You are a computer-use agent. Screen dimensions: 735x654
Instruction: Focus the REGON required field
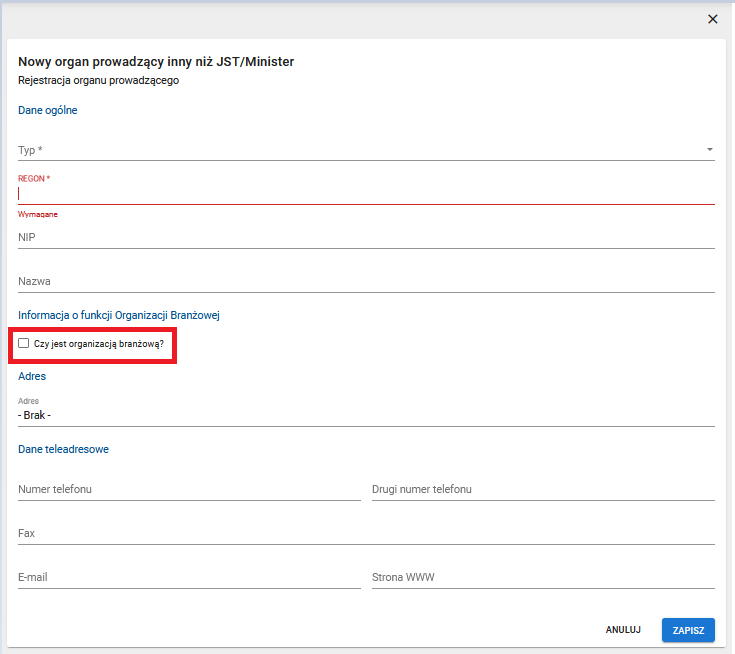coord(366,194)
